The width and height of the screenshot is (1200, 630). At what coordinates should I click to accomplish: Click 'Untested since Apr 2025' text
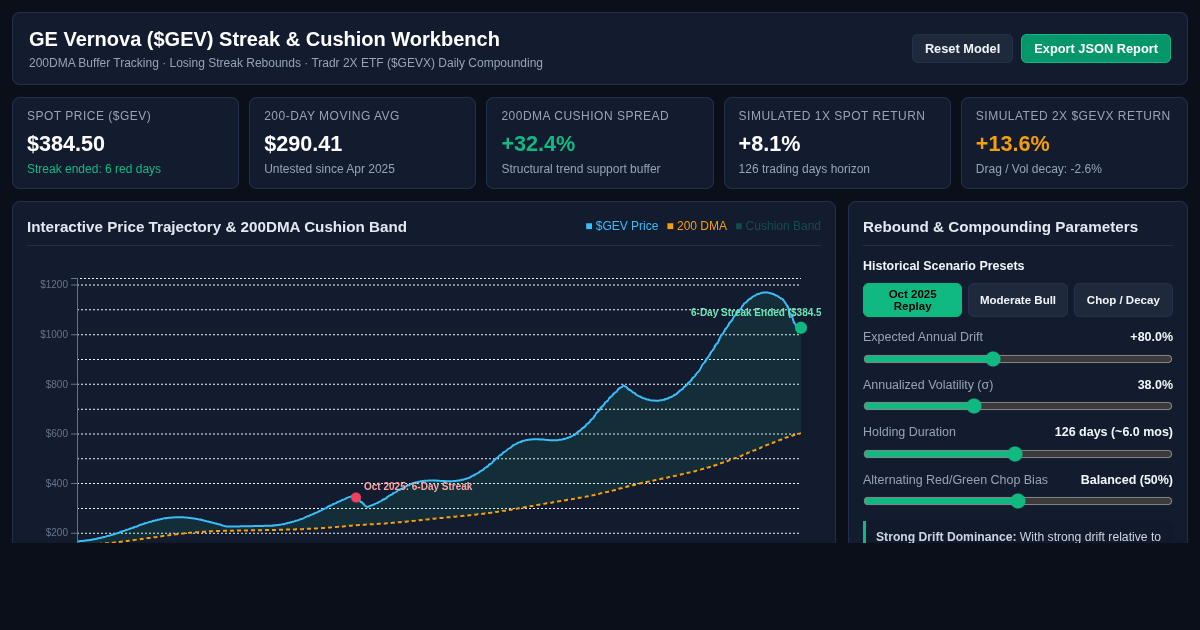point(329,169)
